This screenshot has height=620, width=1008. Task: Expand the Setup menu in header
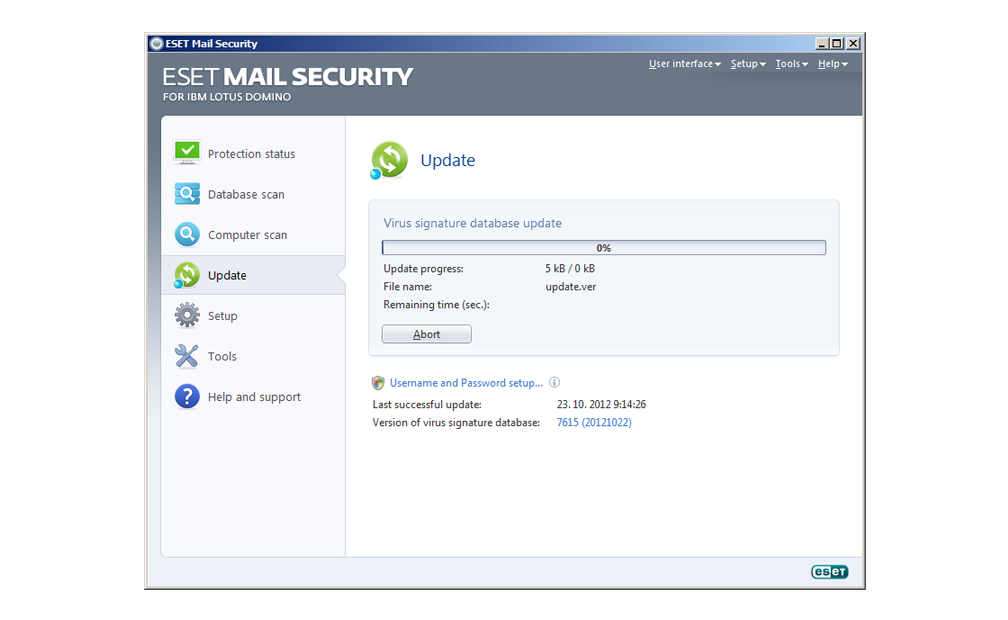point(748,64)
